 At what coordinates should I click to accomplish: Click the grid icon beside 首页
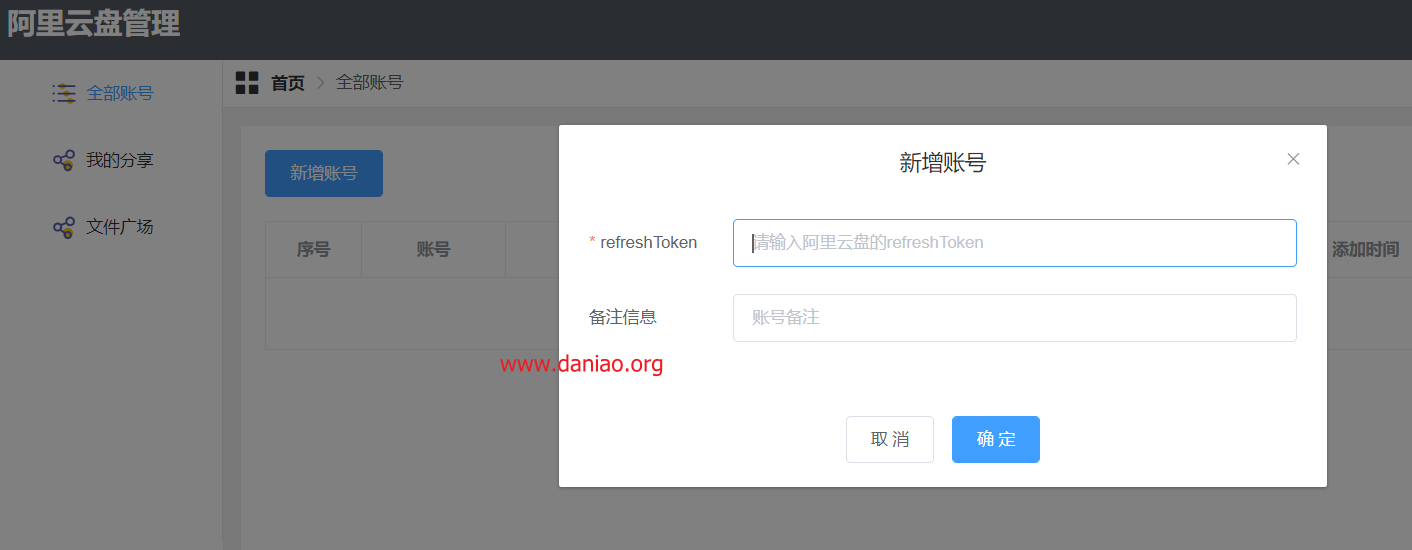247,83
